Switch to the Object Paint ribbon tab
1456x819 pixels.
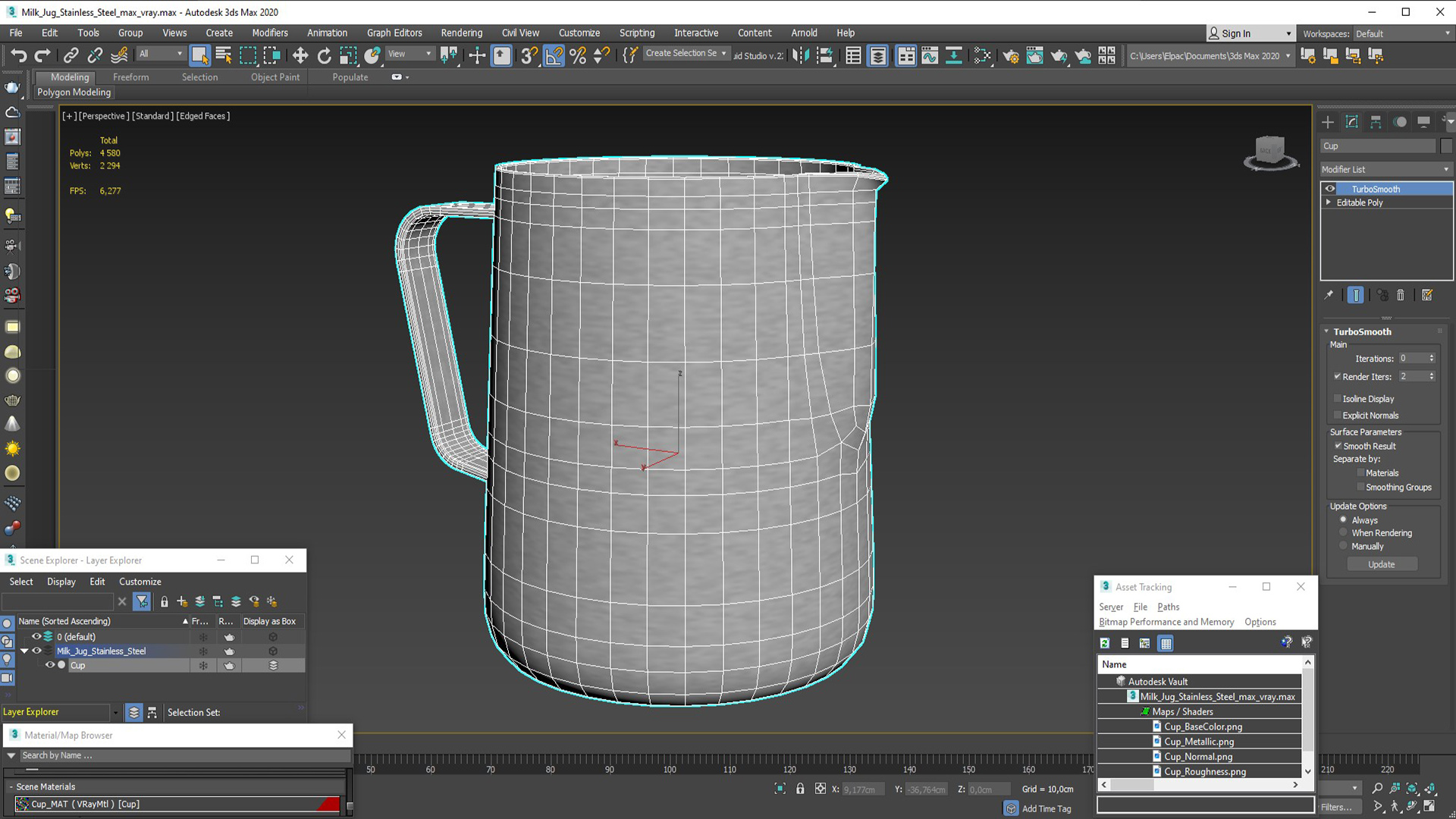click(275, 77)
